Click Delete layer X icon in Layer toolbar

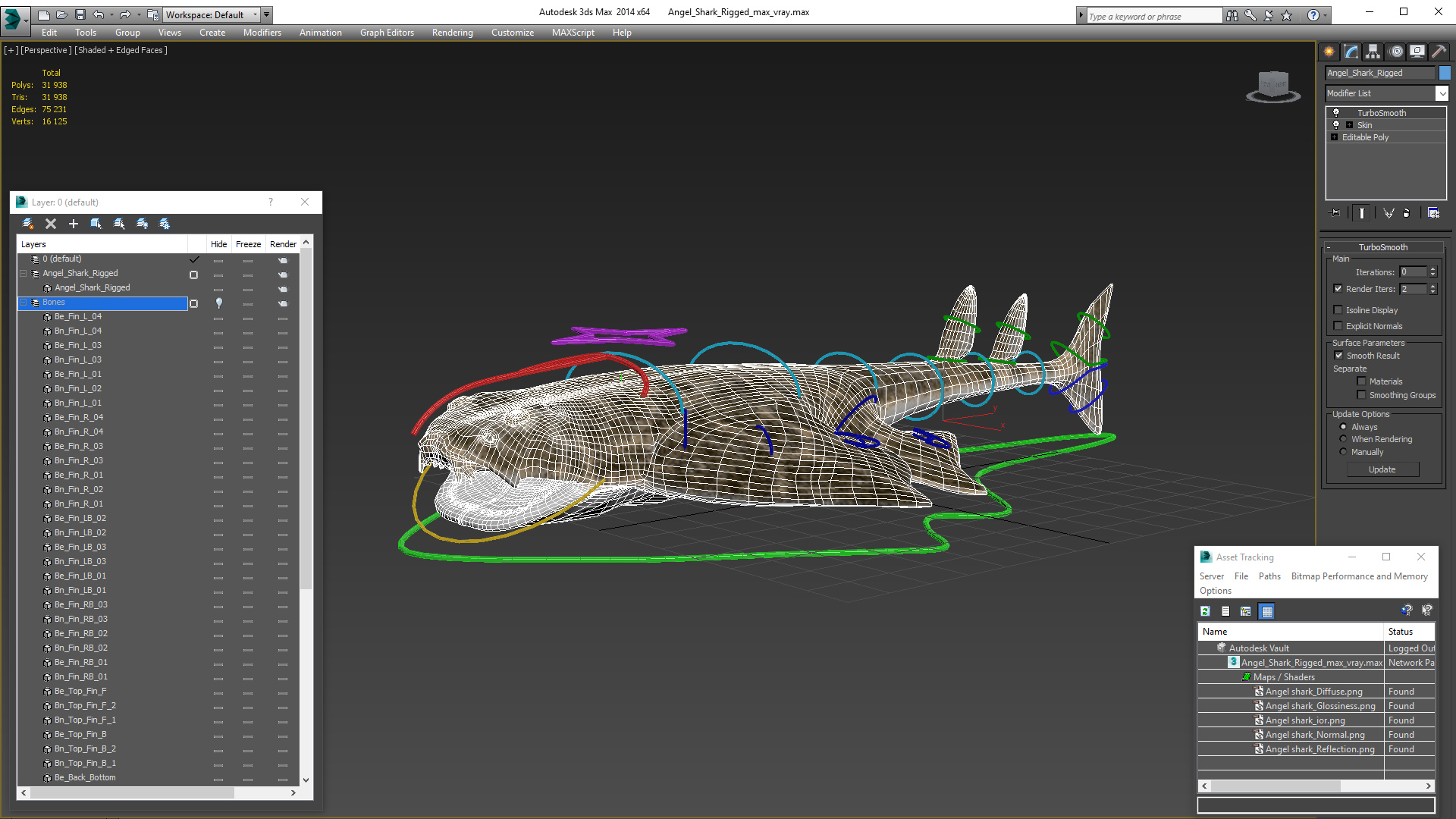pos(51,224)
